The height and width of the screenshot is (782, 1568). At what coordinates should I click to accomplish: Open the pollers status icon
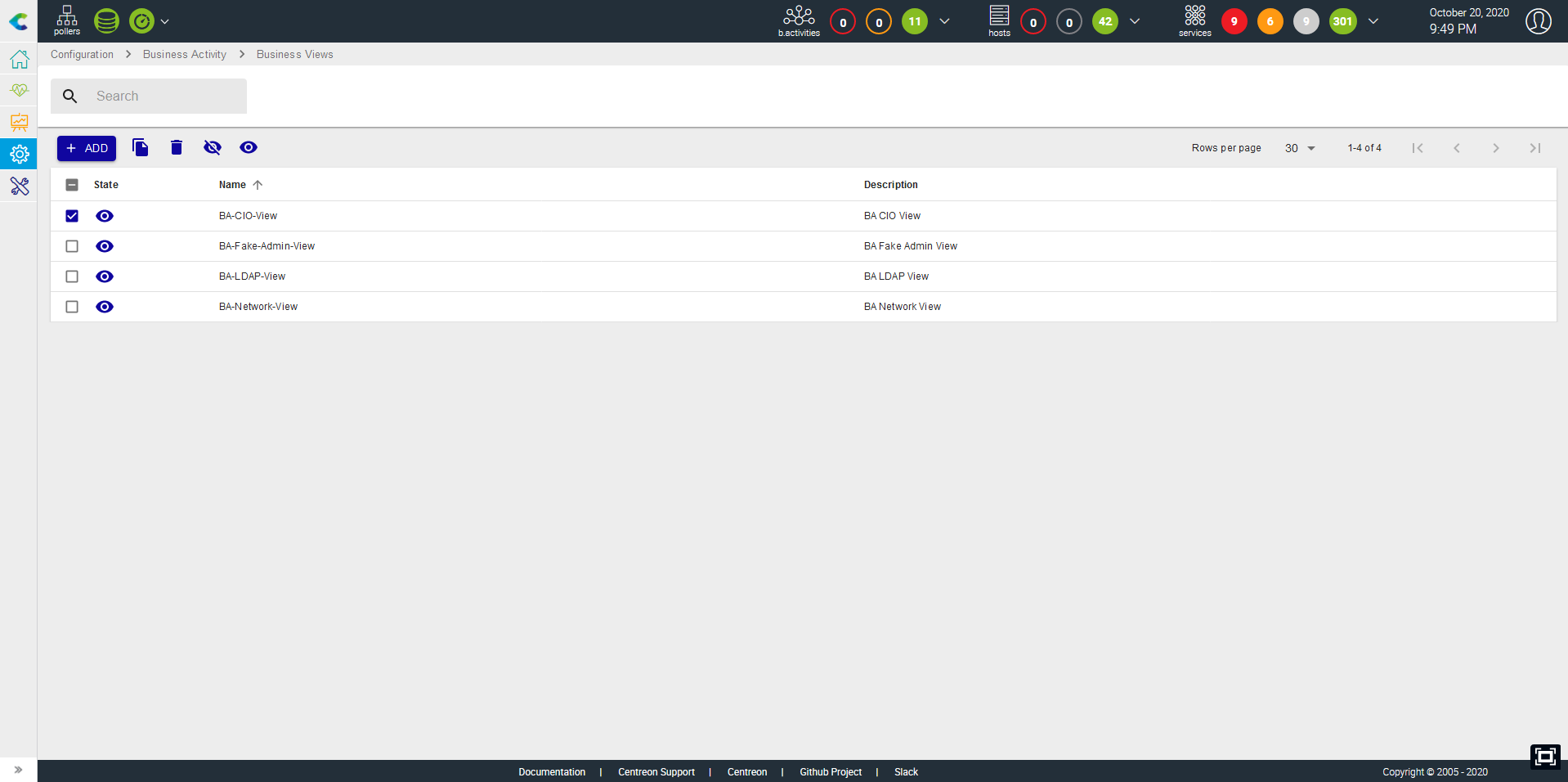[x=67, y=20]
